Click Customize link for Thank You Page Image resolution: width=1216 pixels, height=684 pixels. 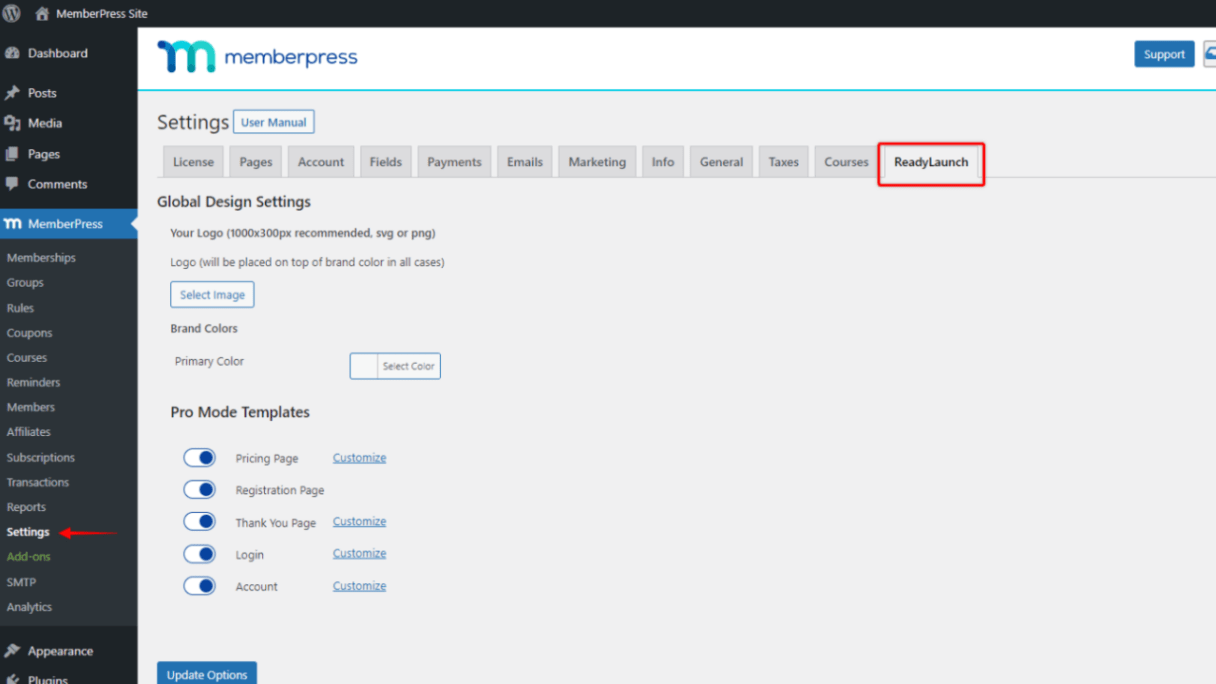pyautogui.click(x=359, y=522)
